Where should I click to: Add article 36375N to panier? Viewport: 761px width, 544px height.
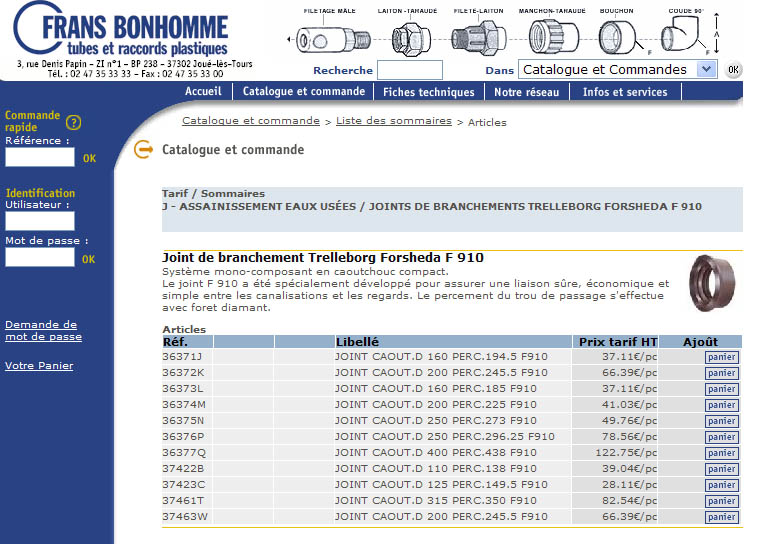(722, 421)
